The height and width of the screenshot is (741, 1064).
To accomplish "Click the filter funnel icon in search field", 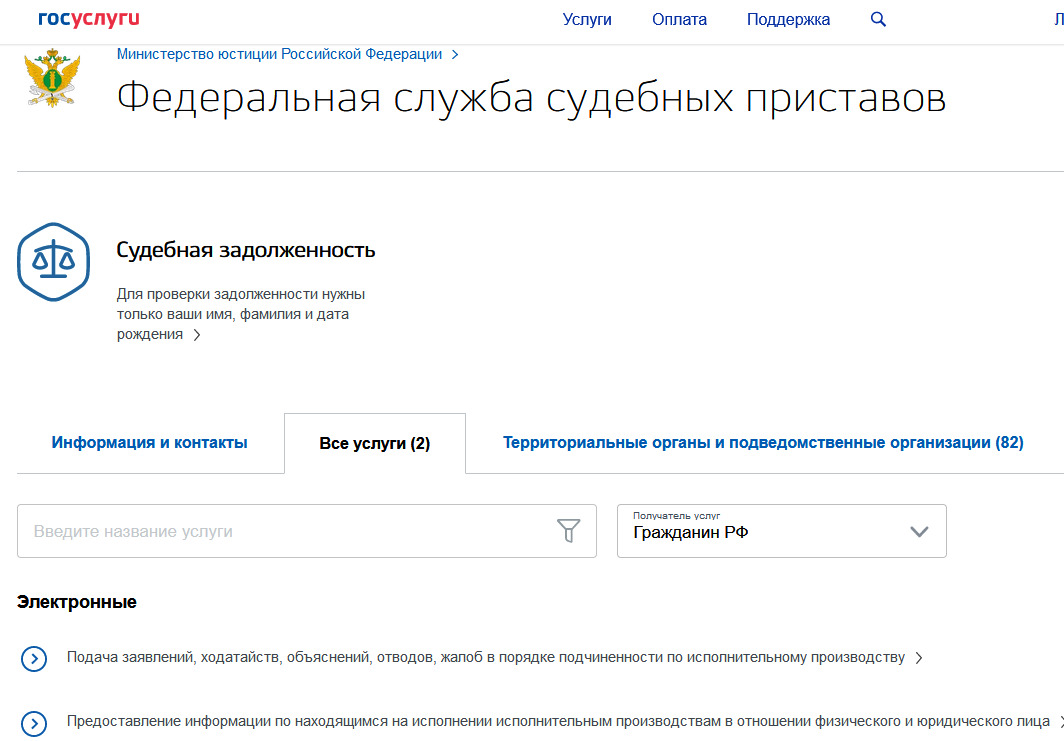I will click(569, 531).
